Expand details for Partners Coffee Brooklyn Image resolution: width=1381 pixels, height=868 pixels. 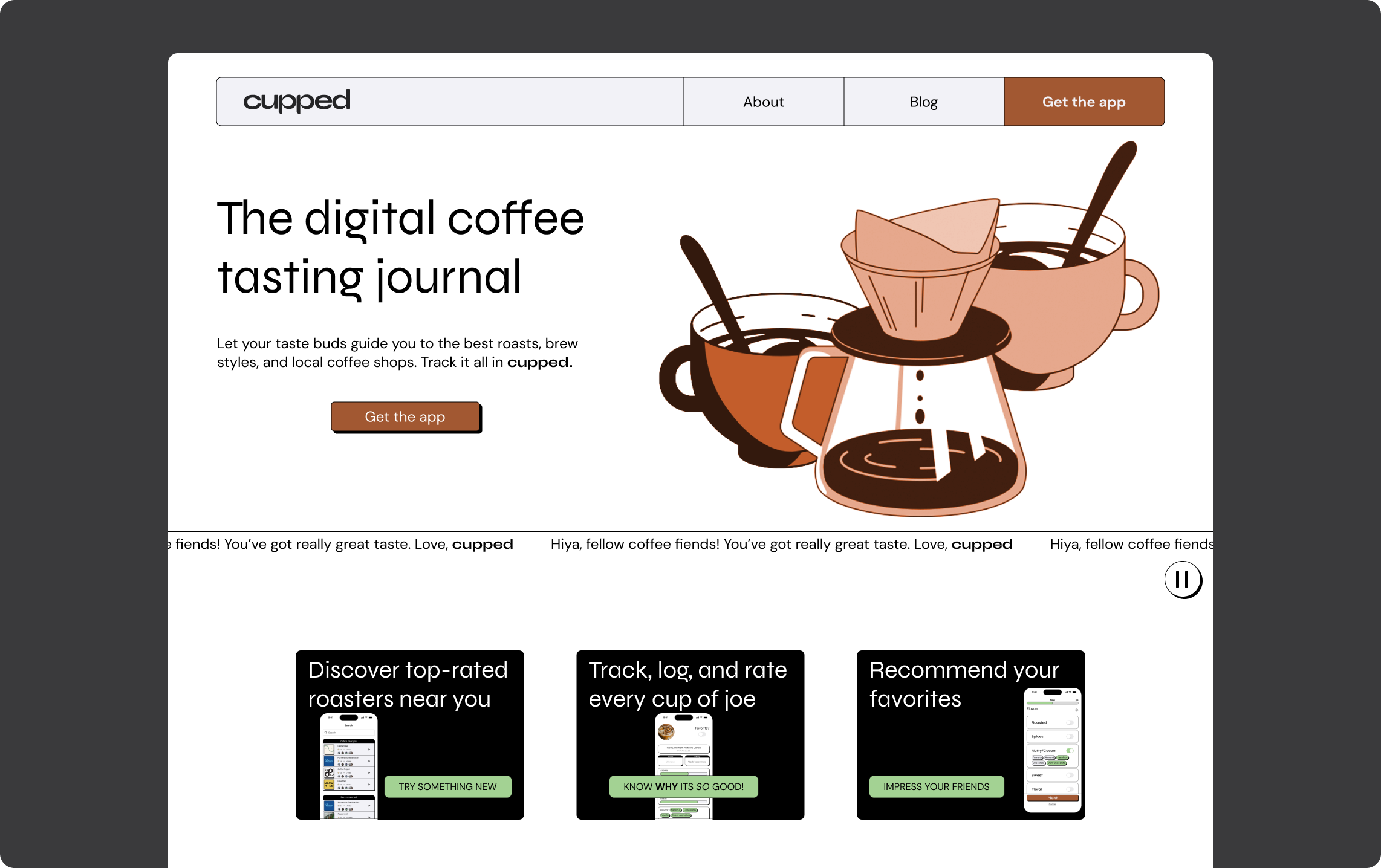tap(369, 761)
